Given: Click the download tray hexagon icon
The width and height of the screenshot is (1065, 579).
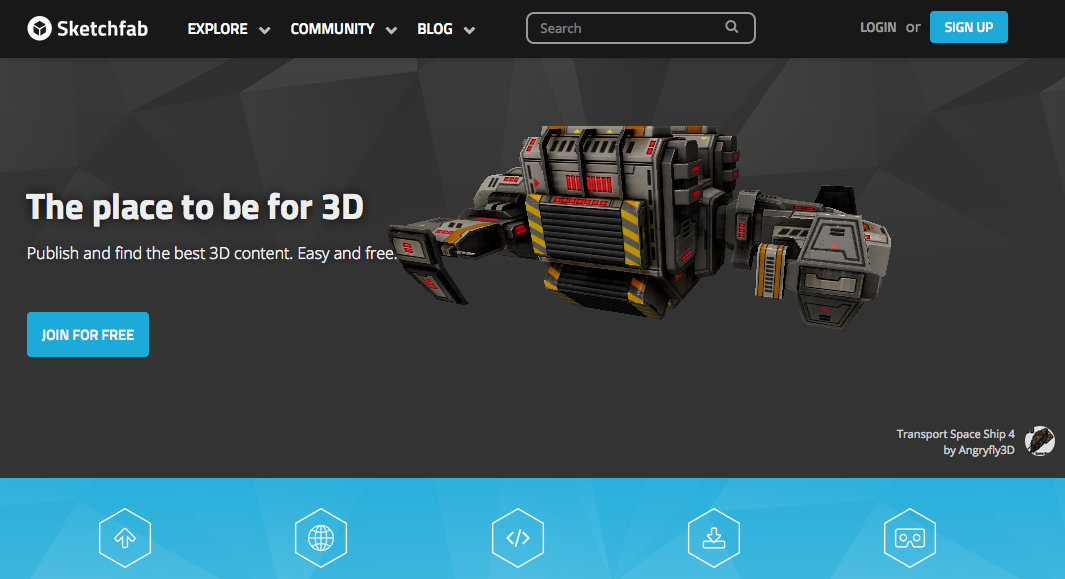Looking at the screenshot, I should 714,538.
